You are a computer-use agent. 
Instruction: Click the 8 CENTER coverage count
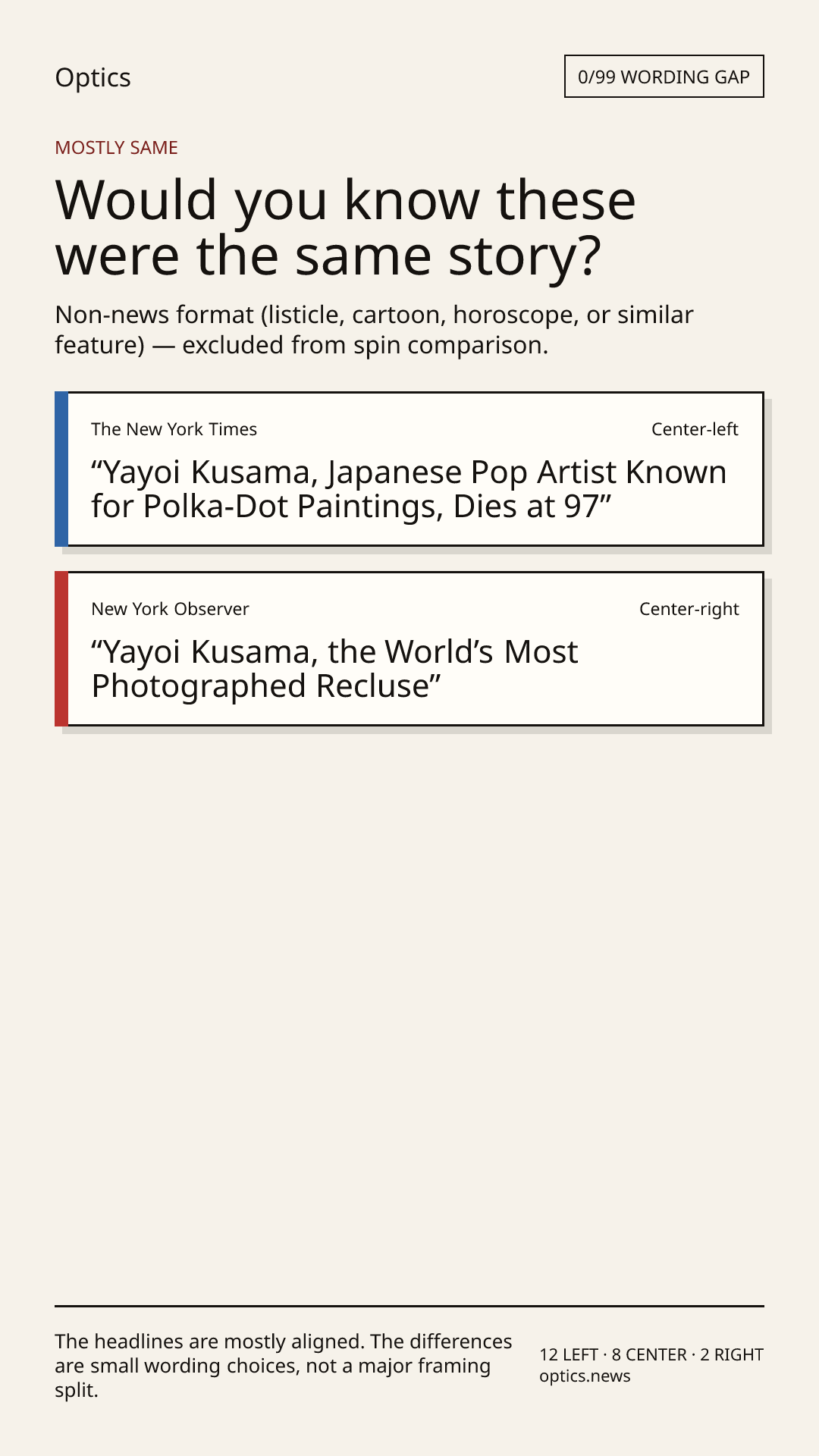tap(649, 1354)
